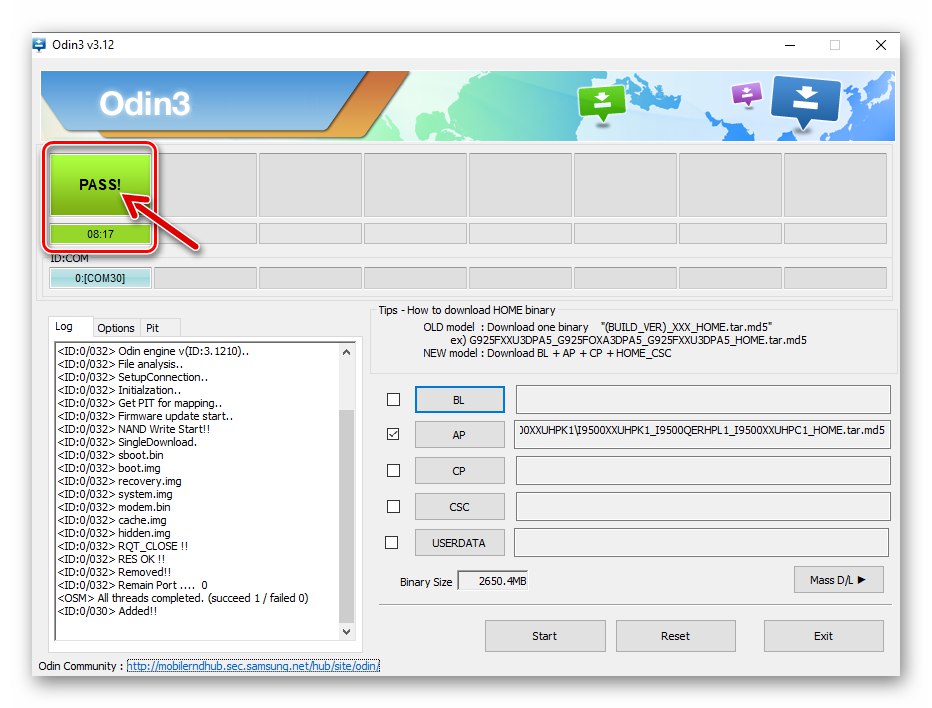
Task: Uncheck the AP file checkbox
Action: click(393, 434)
